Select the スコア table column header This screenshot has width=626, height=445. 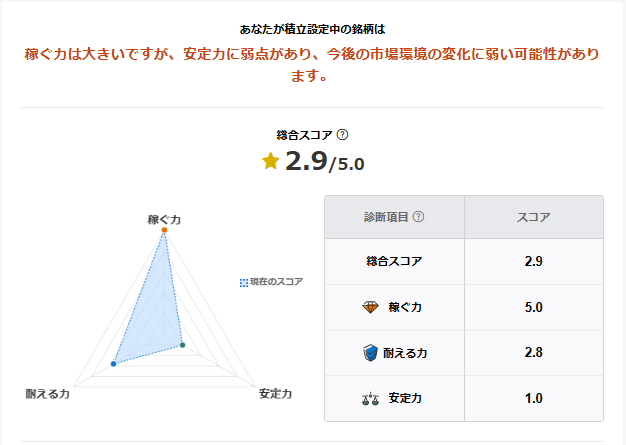pyautogui.click(x=533, y=217)
